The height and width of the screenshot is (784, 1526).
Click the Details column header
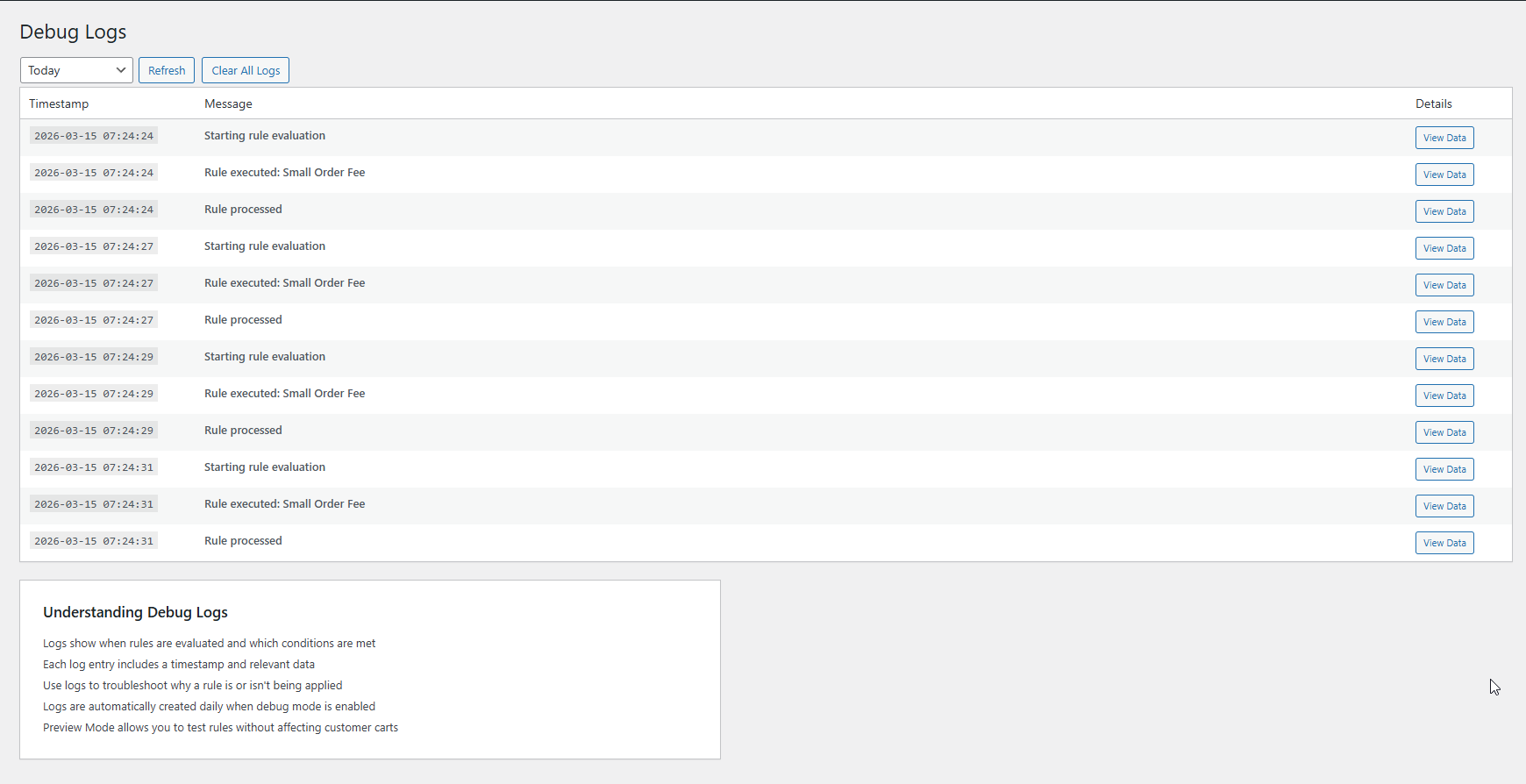[x=1433, y=103]
